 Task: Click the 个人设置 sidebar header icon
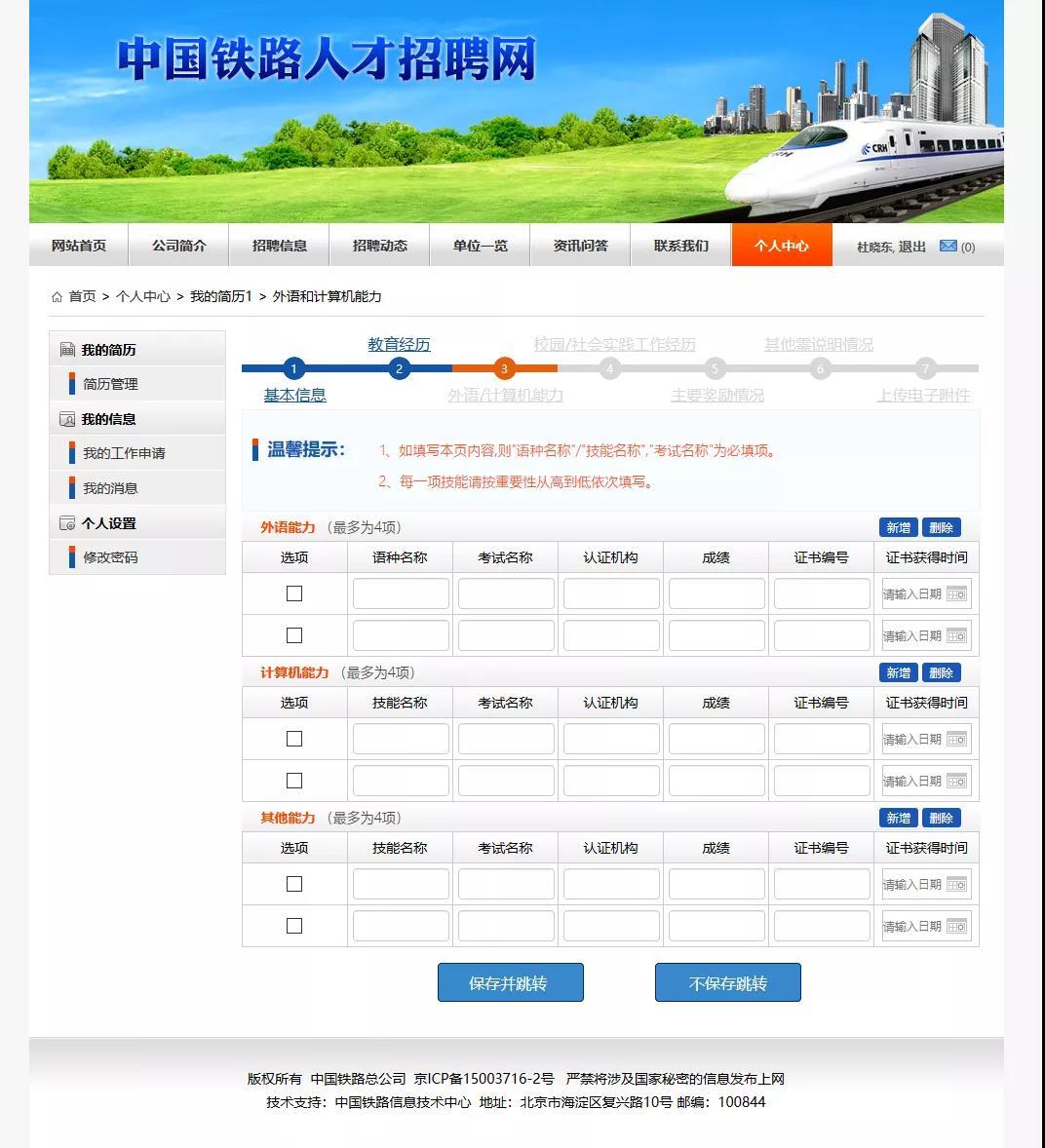(67, 523)
